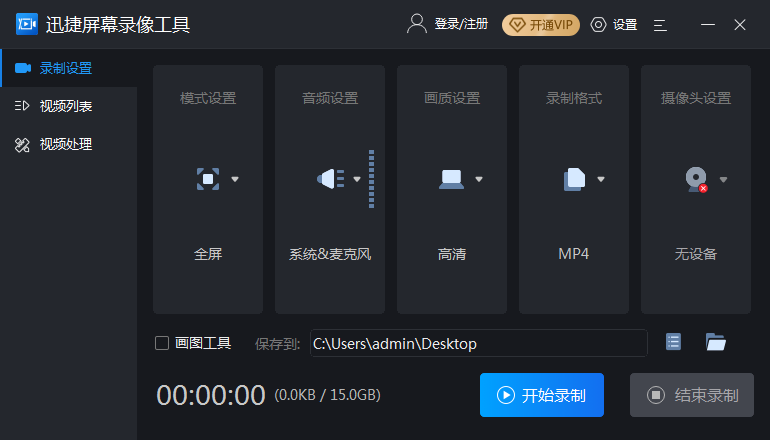Close the recorder window
The width and height of the screenshot is (770, 440).
coord(740,25)
